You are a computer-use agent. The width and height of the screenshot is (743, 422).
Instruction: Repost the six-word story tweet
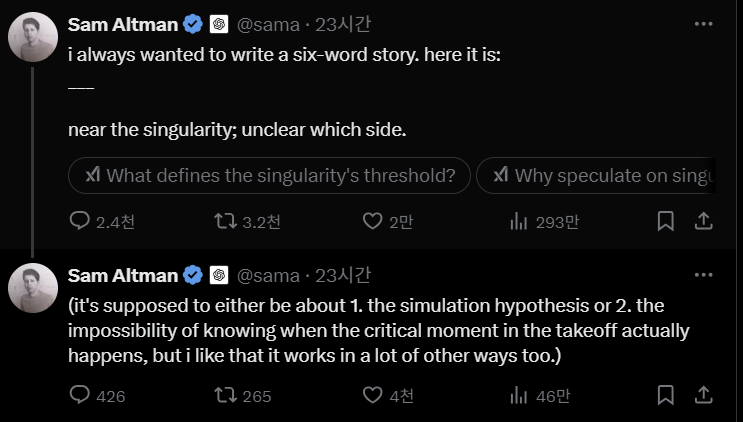226,221
